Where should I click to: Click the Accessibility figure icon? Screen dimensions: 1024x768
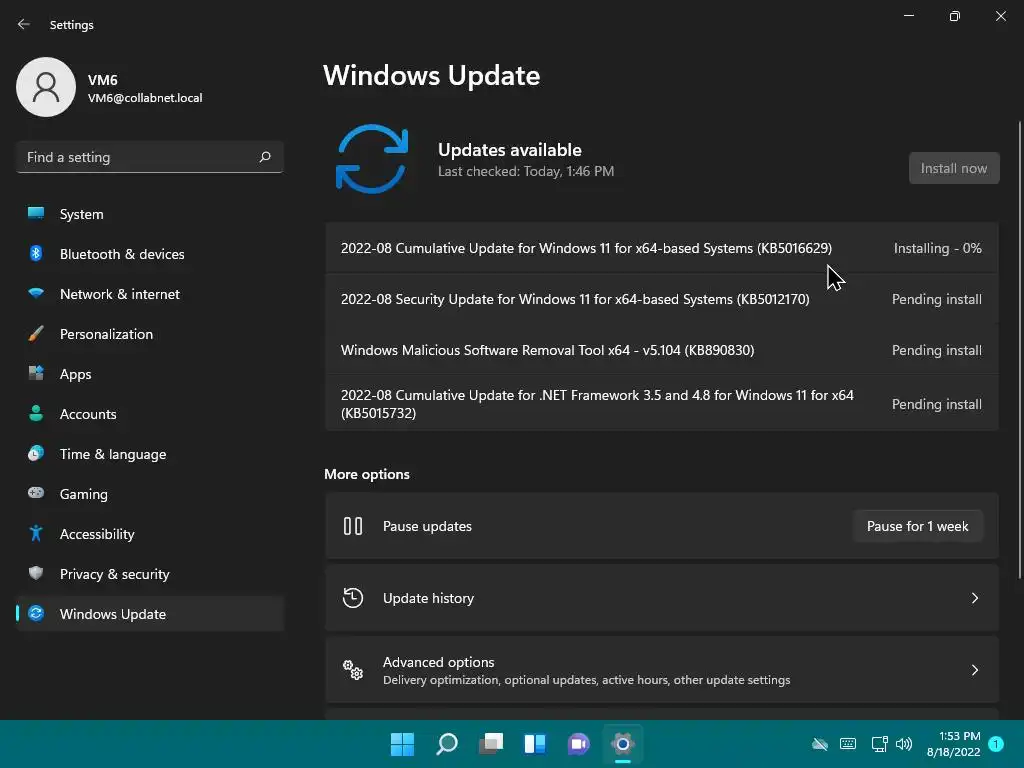tap(36, 534)
